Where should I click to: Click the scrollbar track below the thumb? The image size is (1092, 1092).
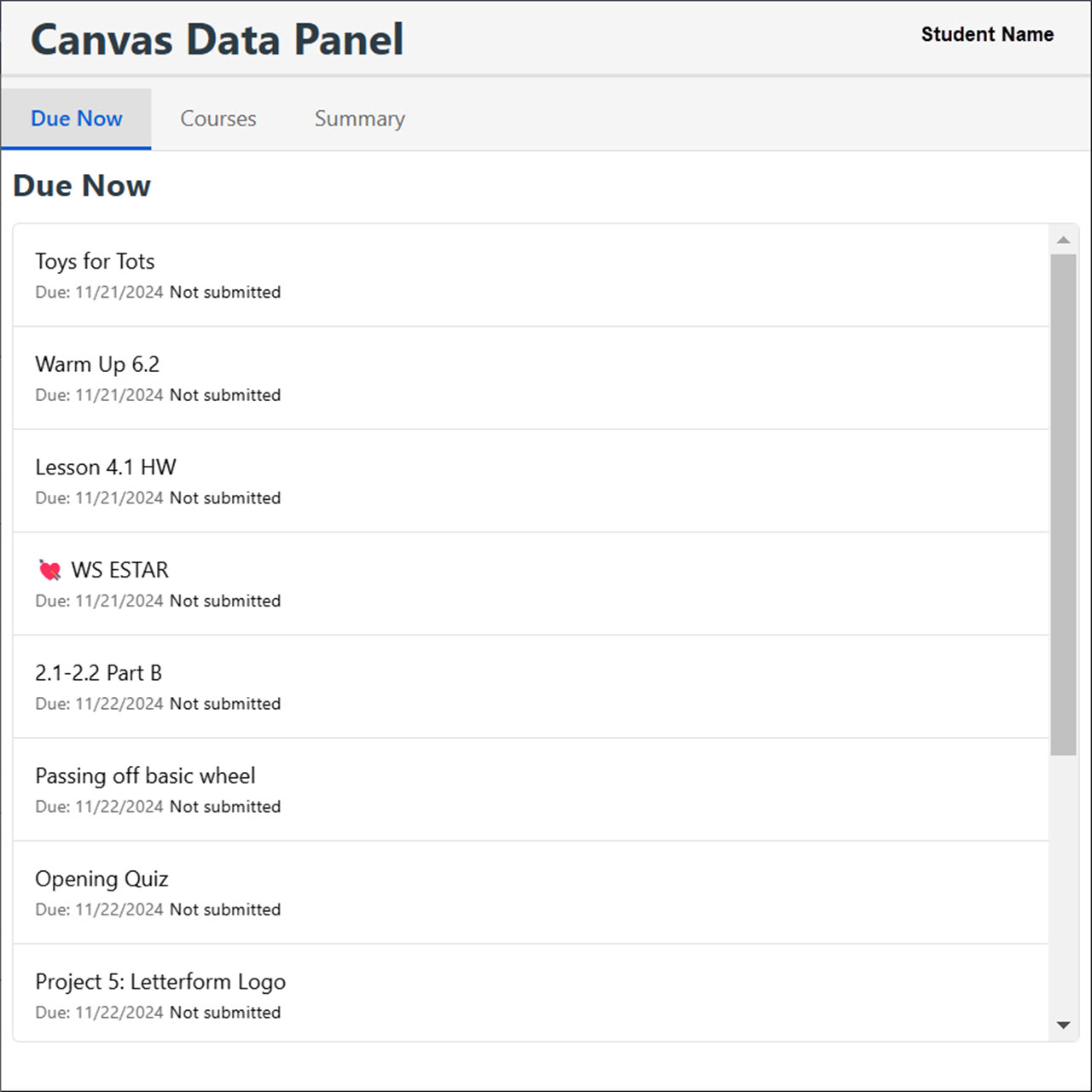click(x=1063, y=883)
